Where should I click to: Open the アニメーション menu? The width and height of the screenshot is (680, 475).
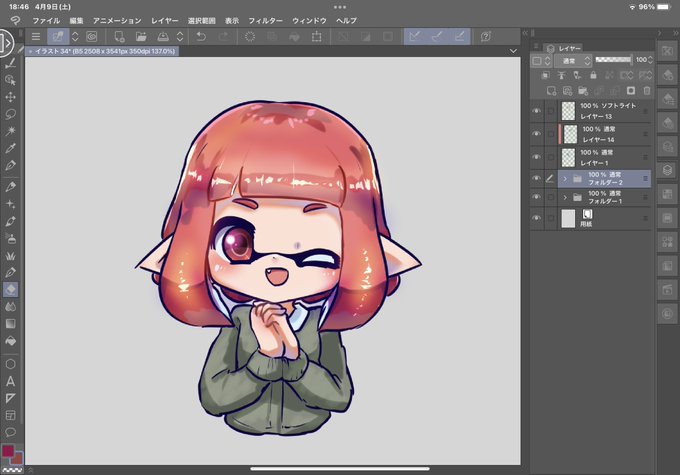click(117, 21)
